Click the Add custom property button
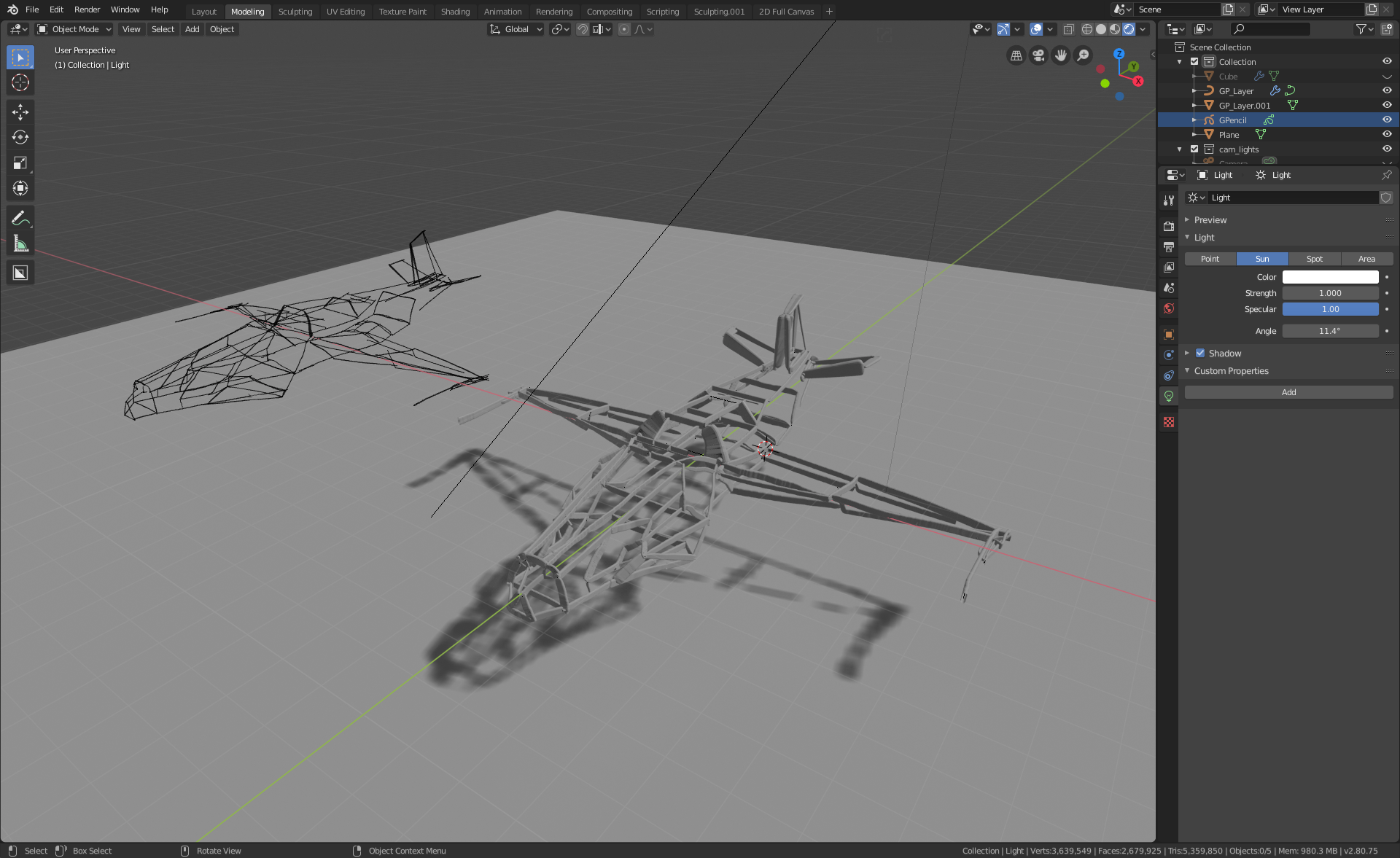Viewport: 1400px width, 858px height. coord(1288,392)
